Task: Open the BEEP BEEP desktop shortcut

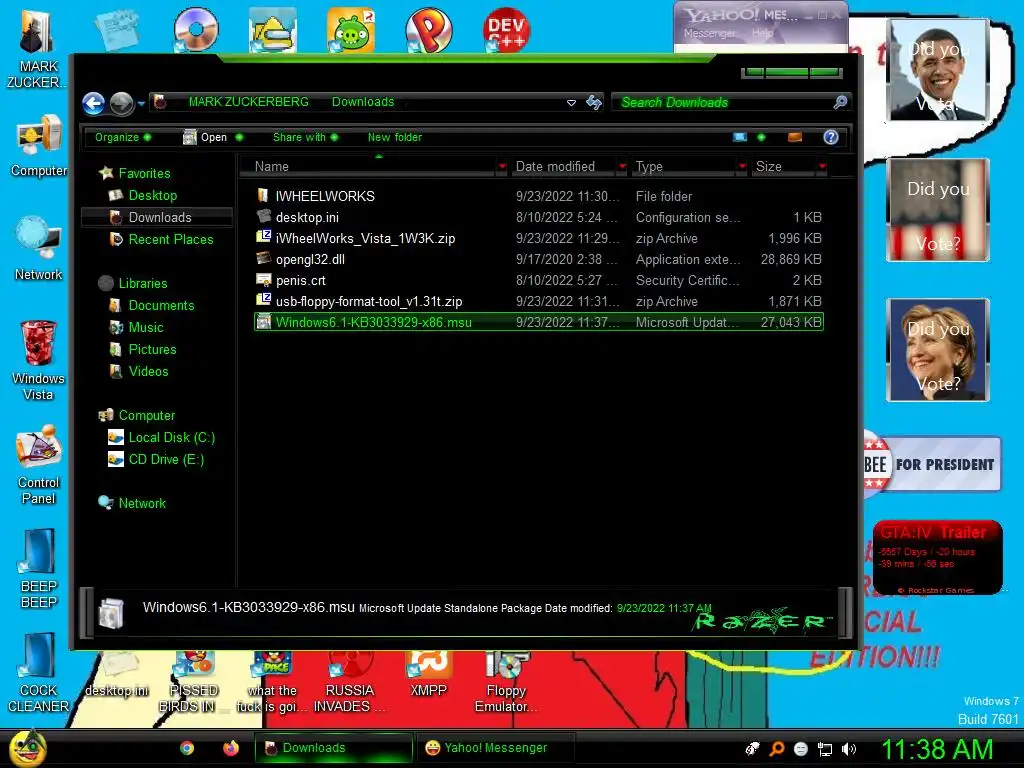Action: pyautogui.click(x=39, y=569)
